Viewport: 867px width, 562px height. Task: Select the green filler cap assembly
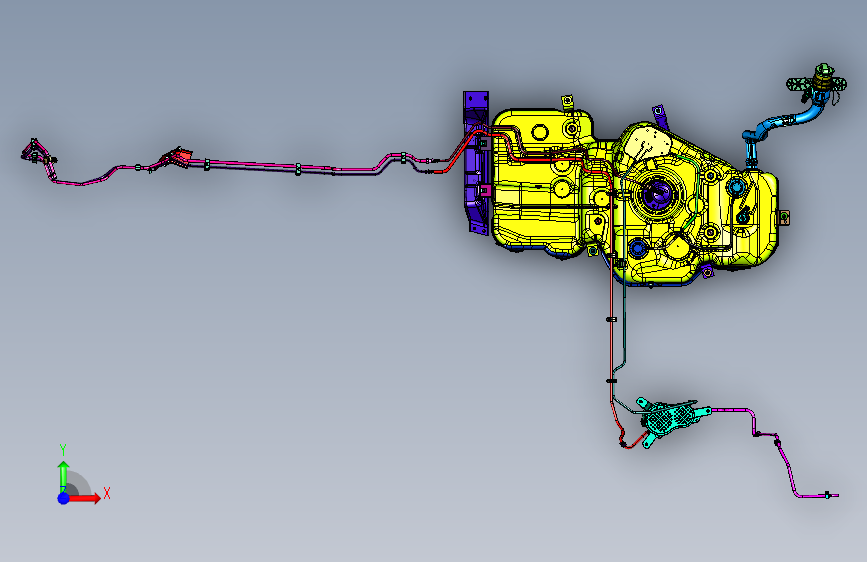(818, 82)
